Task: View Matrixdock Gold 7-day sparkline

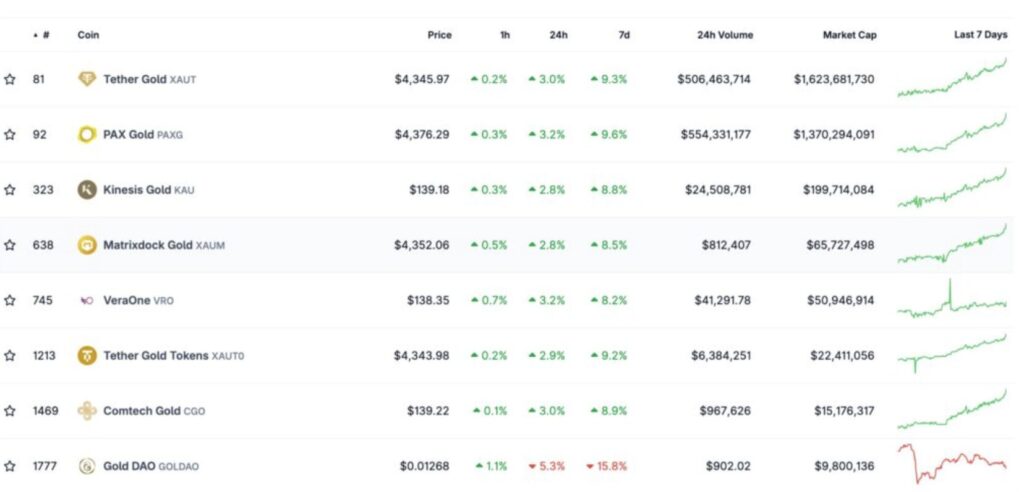Action: 952,244
